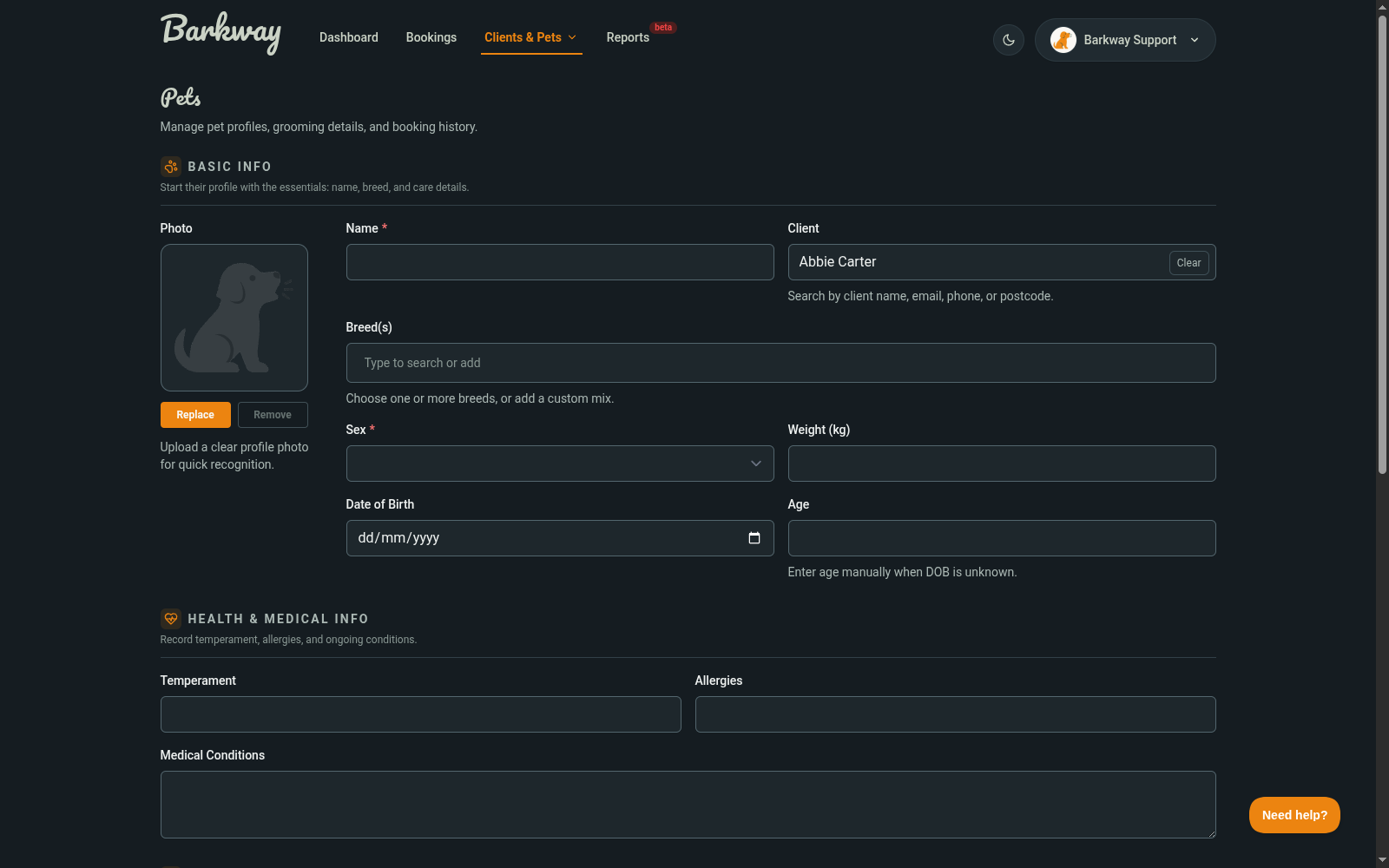Screen dimensions: 1389x868
Task: Click the scrollbar up arrow
Action: (1382, 7)
